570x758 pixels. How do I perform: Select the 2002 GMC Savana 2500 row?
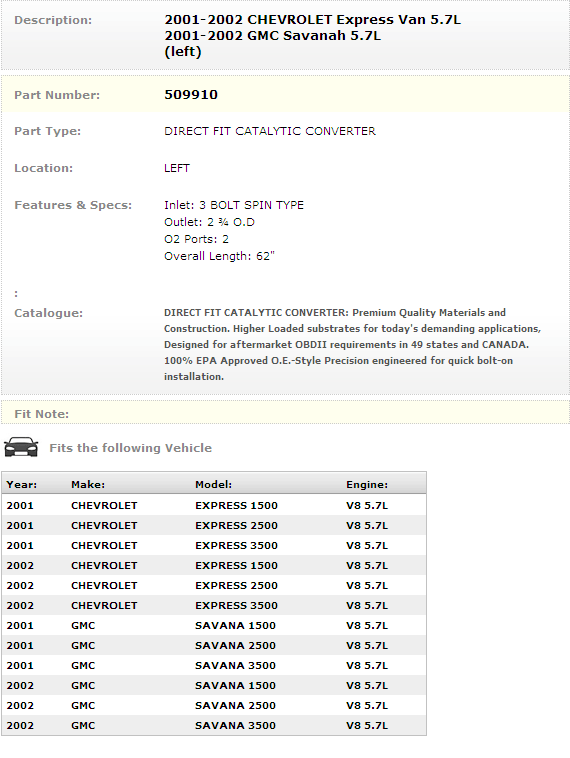(x=214, y=705)
